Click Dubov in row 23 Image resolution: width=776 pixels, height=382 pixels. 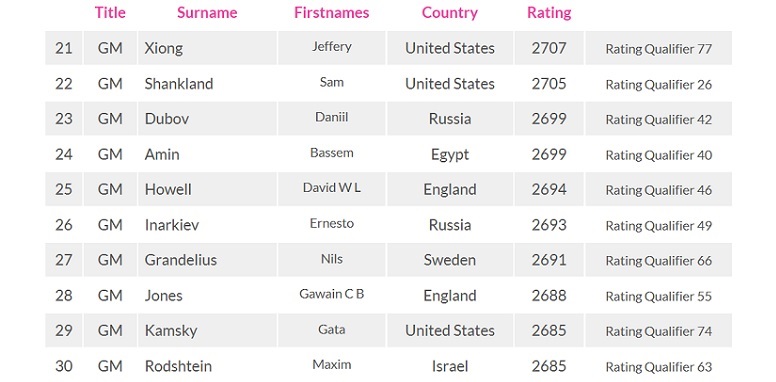167,119
